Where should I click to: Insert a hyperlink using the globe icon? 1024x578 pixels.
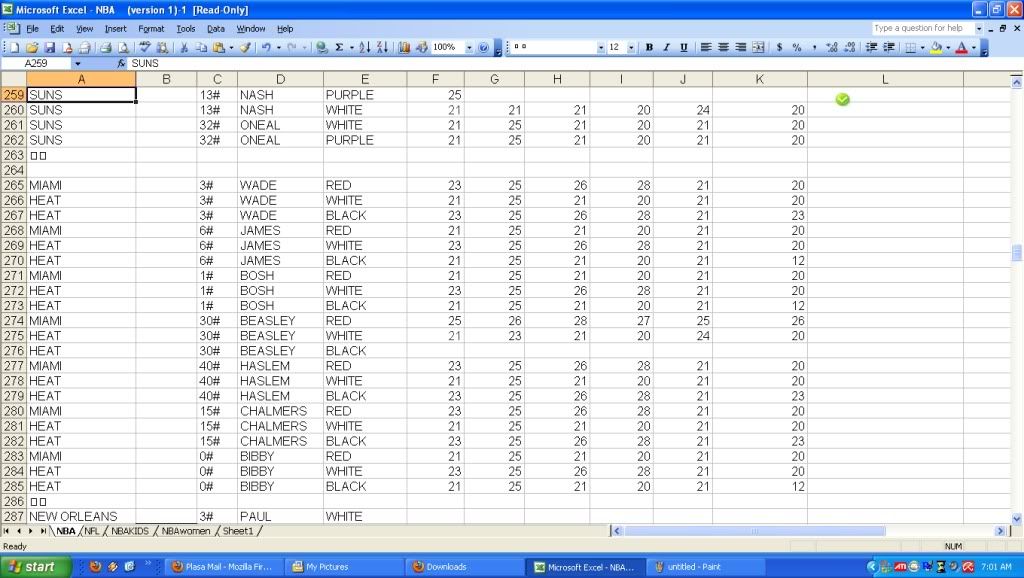[321, 48]
